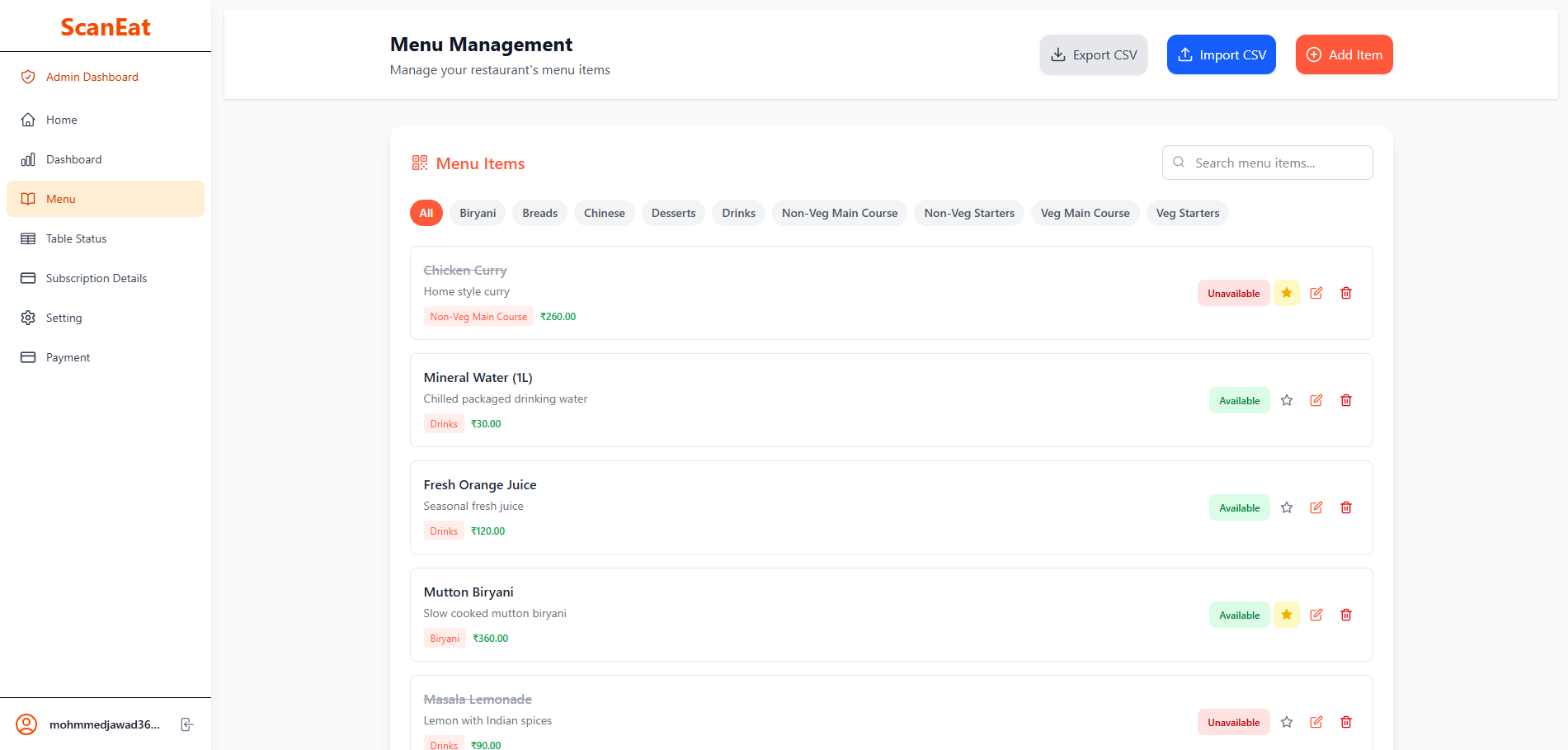This screenshot has width=1568, height=750.
Task: Unstar the Mutton Biryani item
Action: [x=1287, y=615]
